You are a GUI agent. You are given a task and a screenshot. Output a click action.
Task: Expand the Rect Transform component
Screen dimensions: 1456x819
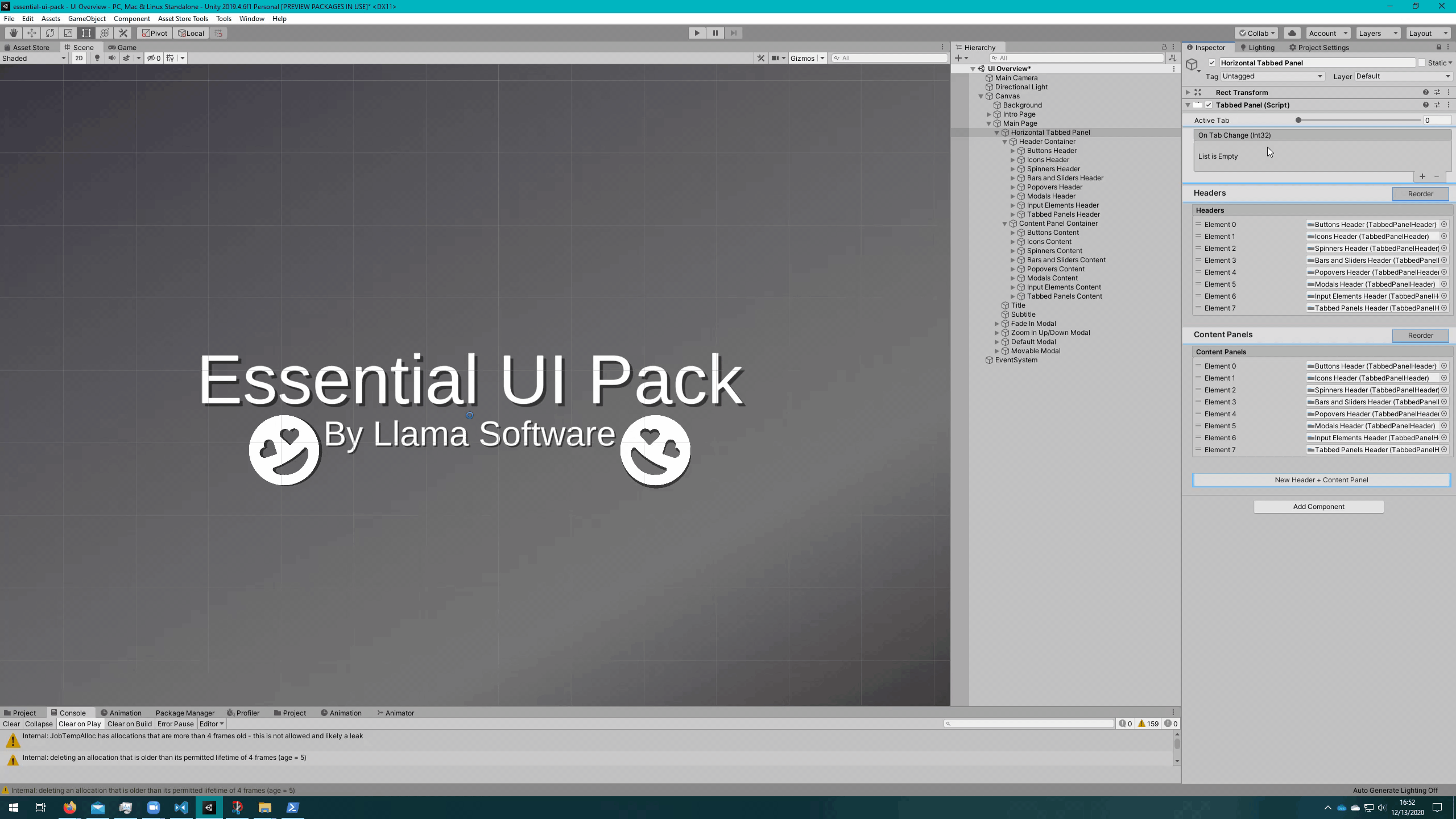(x=1188, y=92)
